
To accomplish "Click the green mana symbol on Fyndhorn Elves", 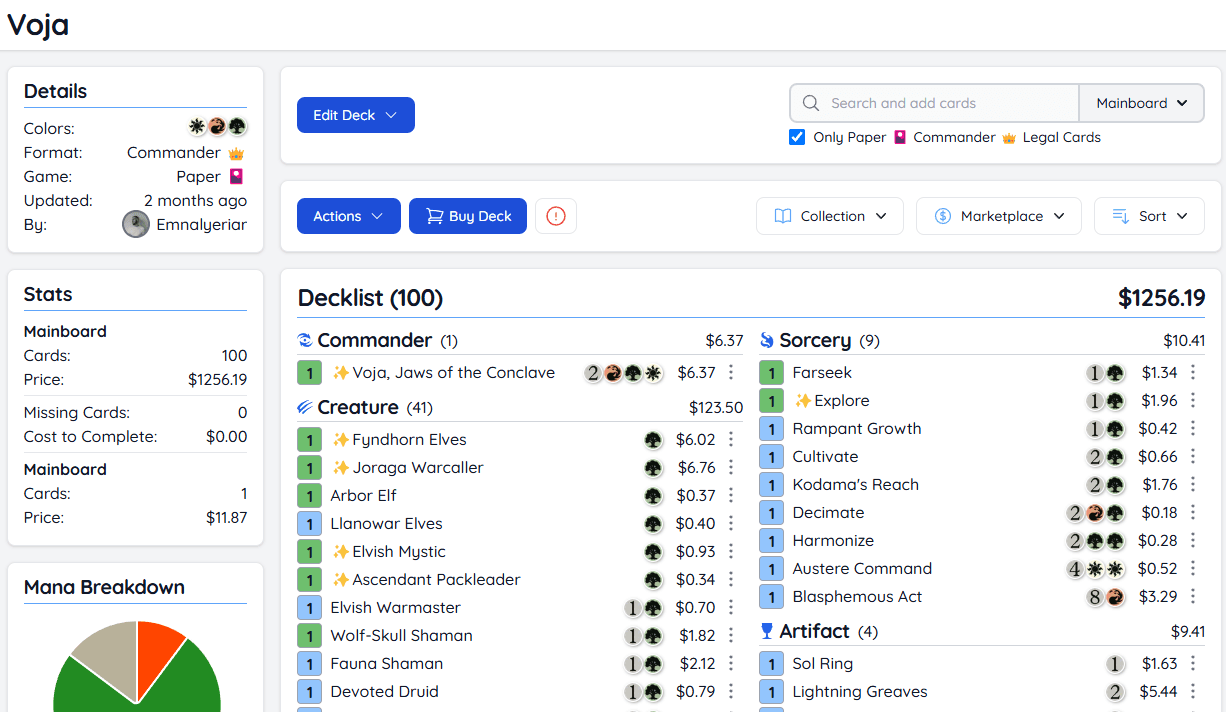I will point(654,439).
